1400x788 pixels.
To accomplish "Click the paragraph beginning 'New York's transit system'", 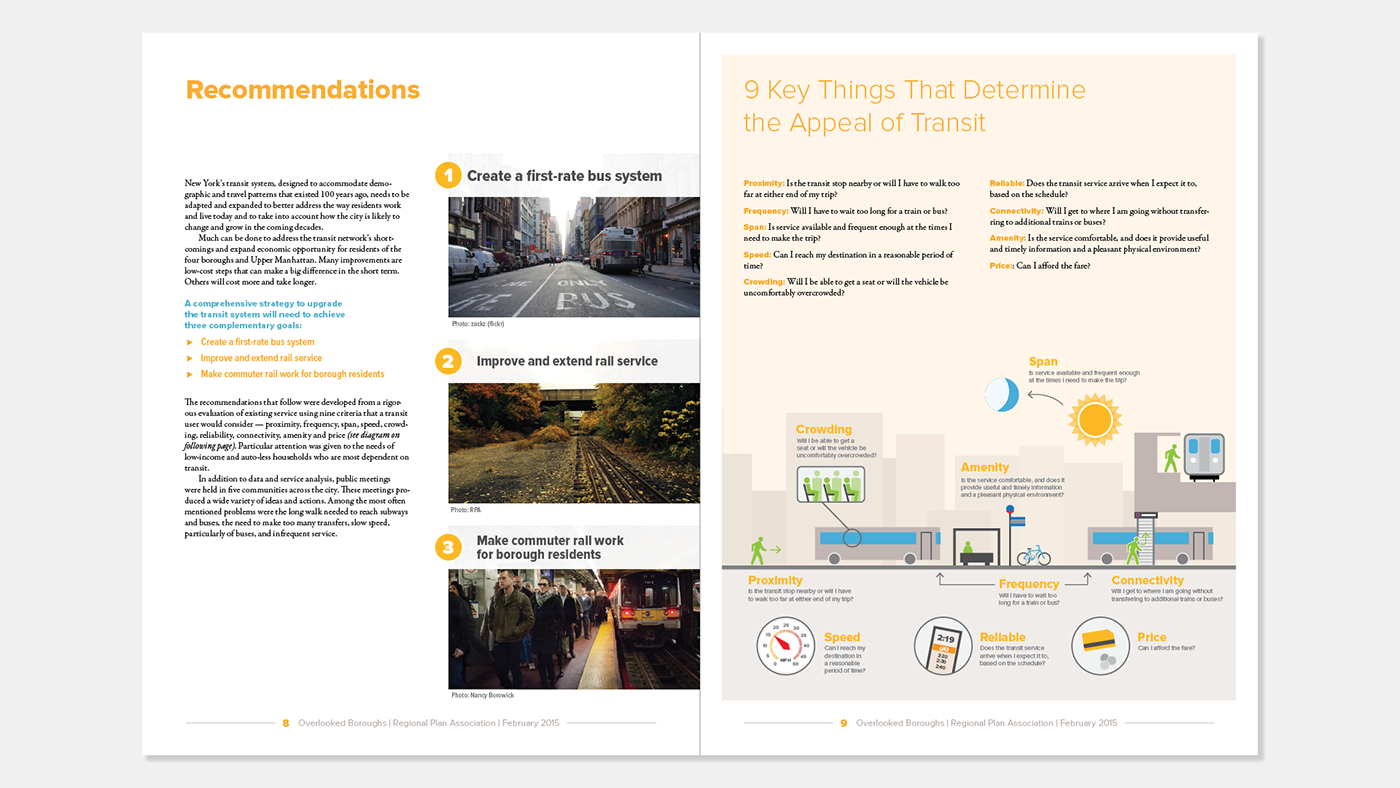I will tap(297, 205).
